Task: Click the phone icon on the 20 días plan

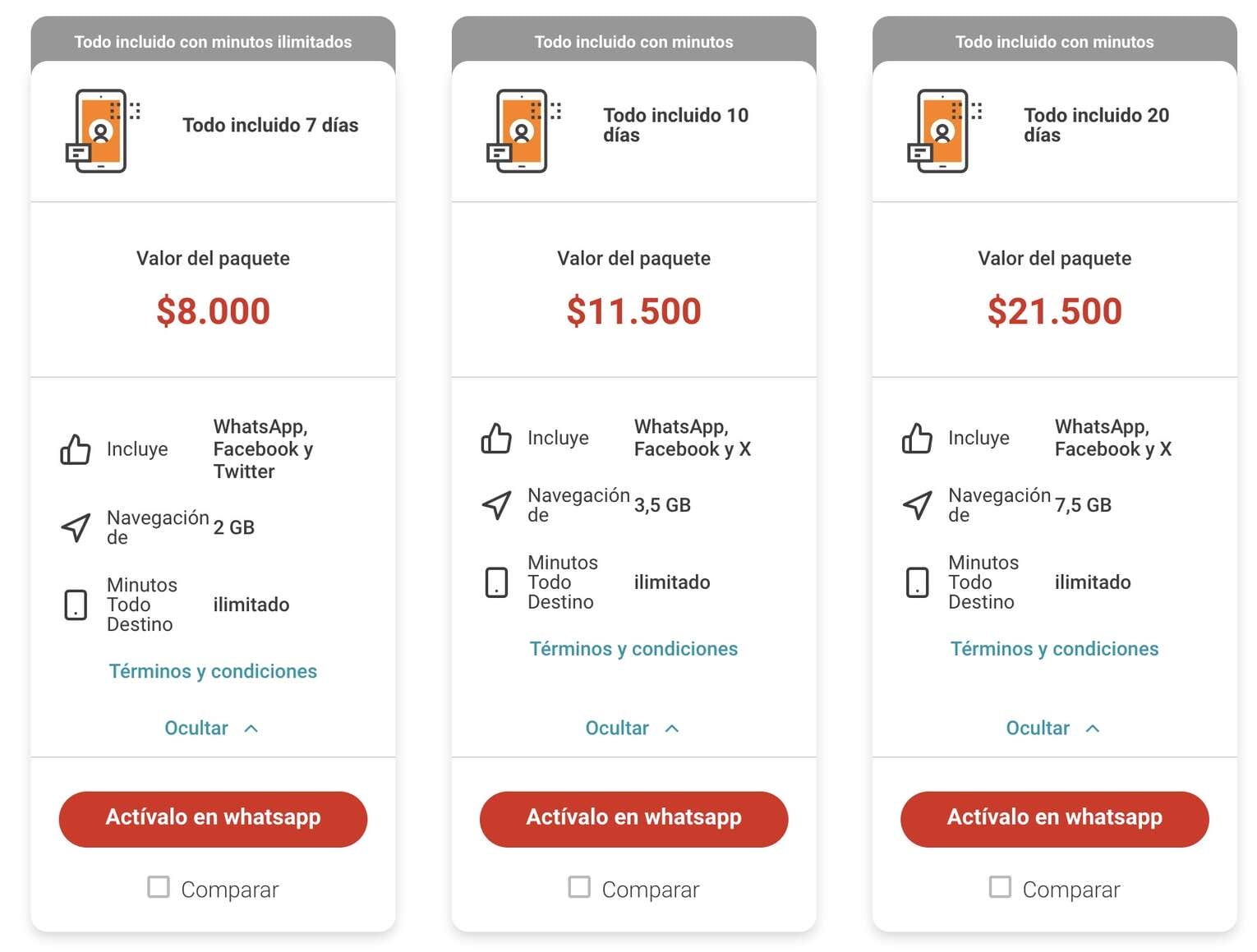Action: coord(943,131)
